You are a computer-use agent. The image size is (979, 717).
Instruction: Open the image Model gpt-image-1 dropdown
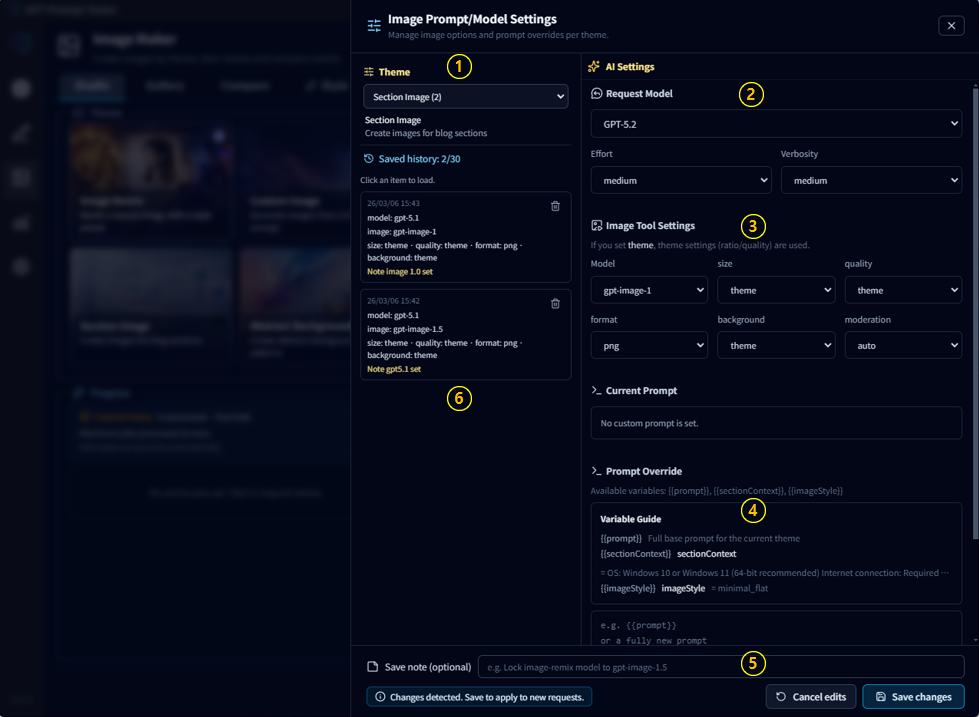point(649,290)
